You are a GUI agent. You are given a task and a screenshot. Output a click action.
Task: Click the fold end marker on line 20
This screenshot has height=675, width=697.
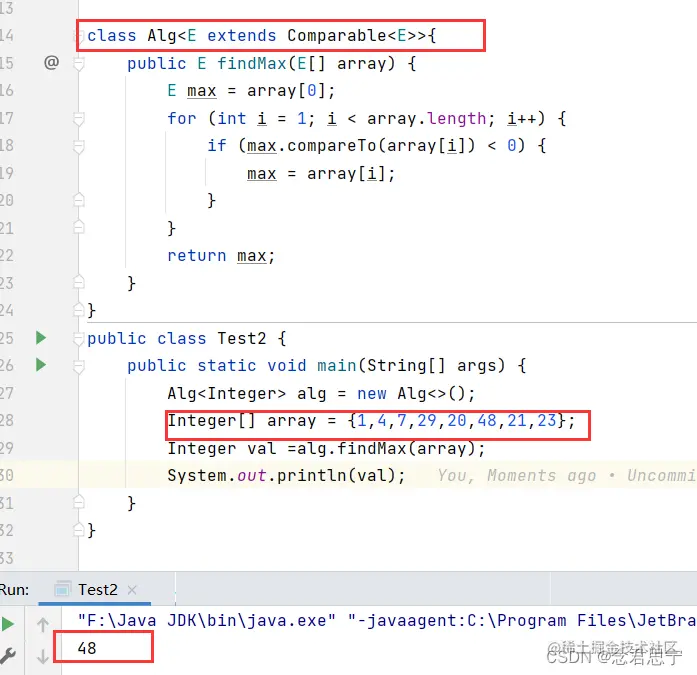point(79,200)
